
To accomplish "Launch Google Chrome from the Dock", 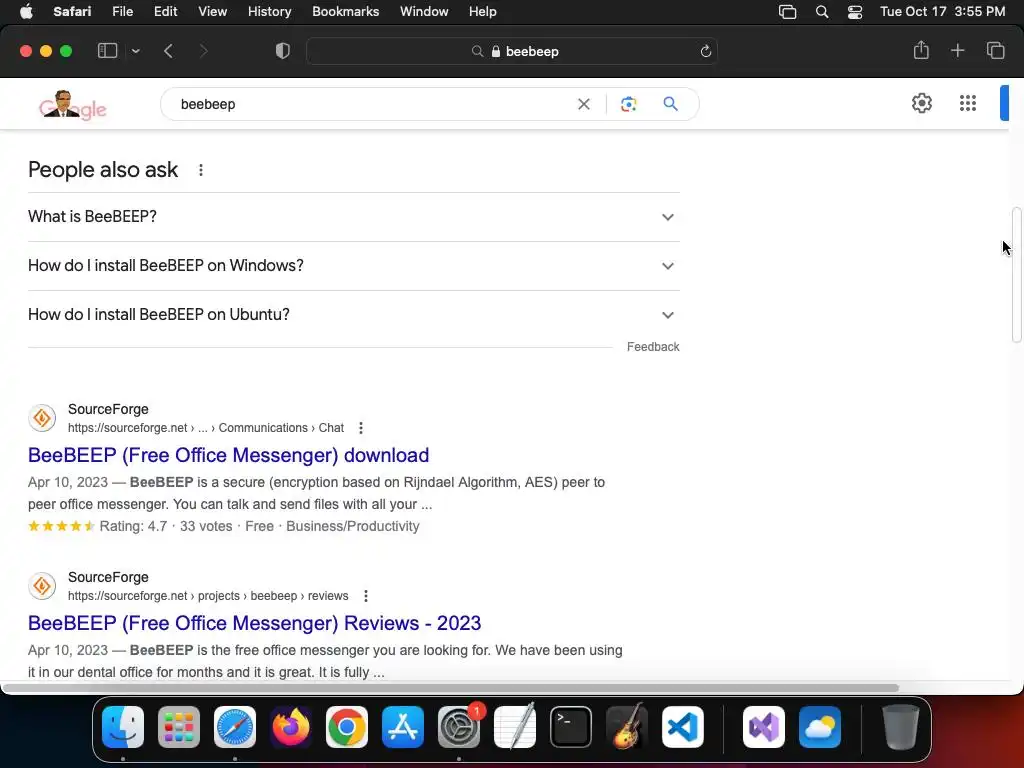I will [x=347, y=727].
